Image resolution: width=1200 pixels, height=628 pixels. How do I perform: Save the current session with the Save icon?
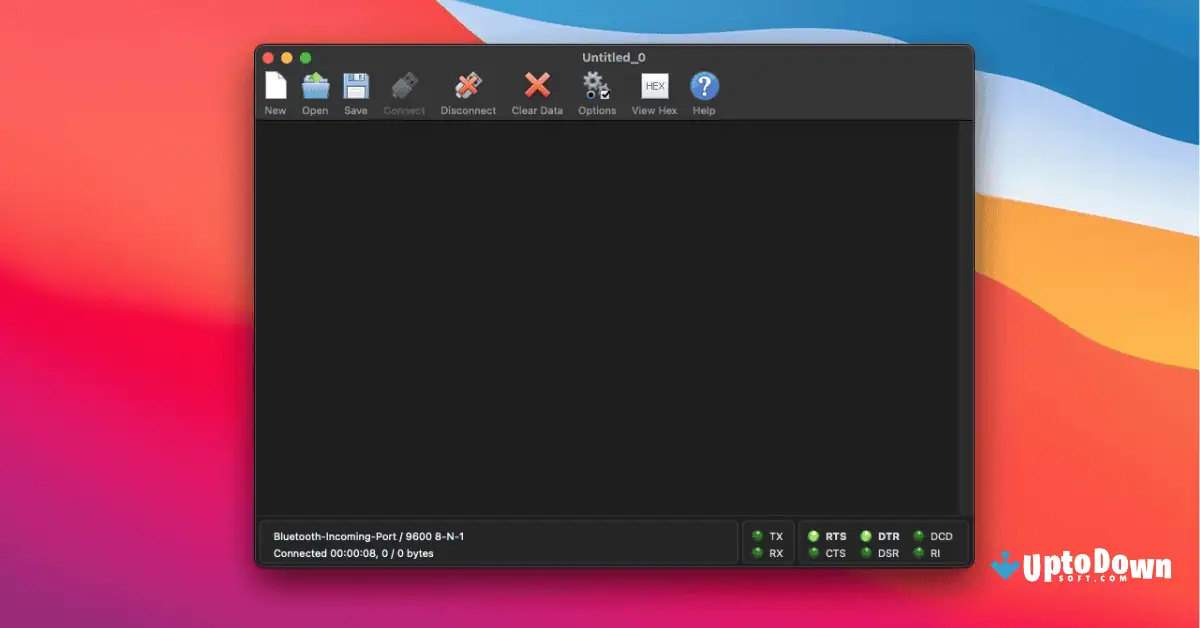point(355,90)
